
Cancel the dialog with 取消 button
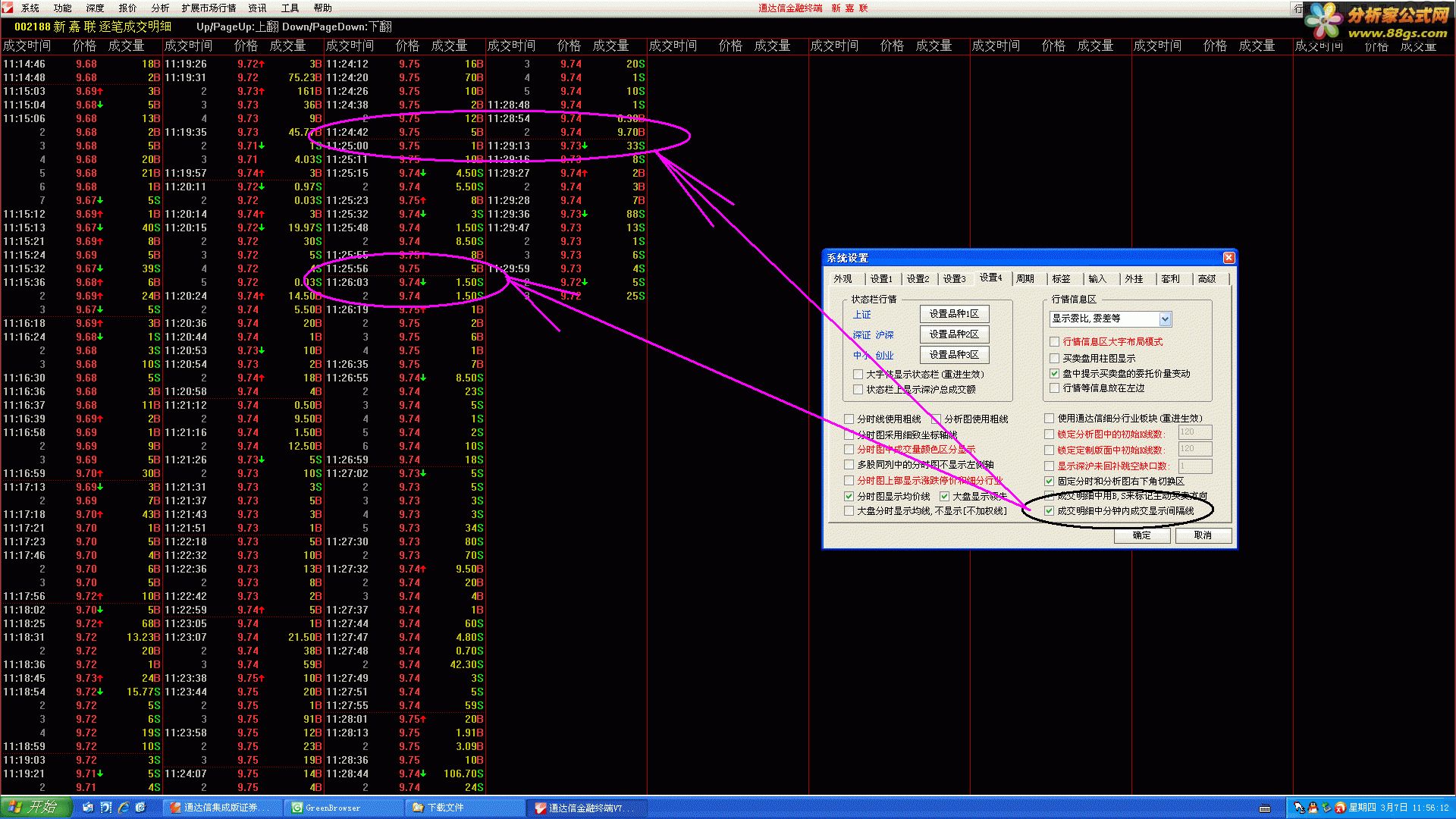coord(1203,535)
